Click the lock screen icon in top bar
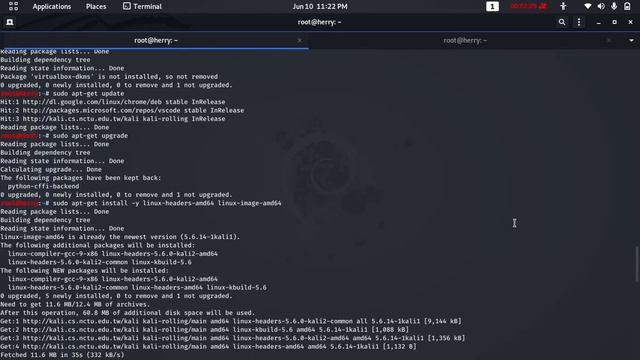This screenshot has width=640, height=360. coord(627,6)
